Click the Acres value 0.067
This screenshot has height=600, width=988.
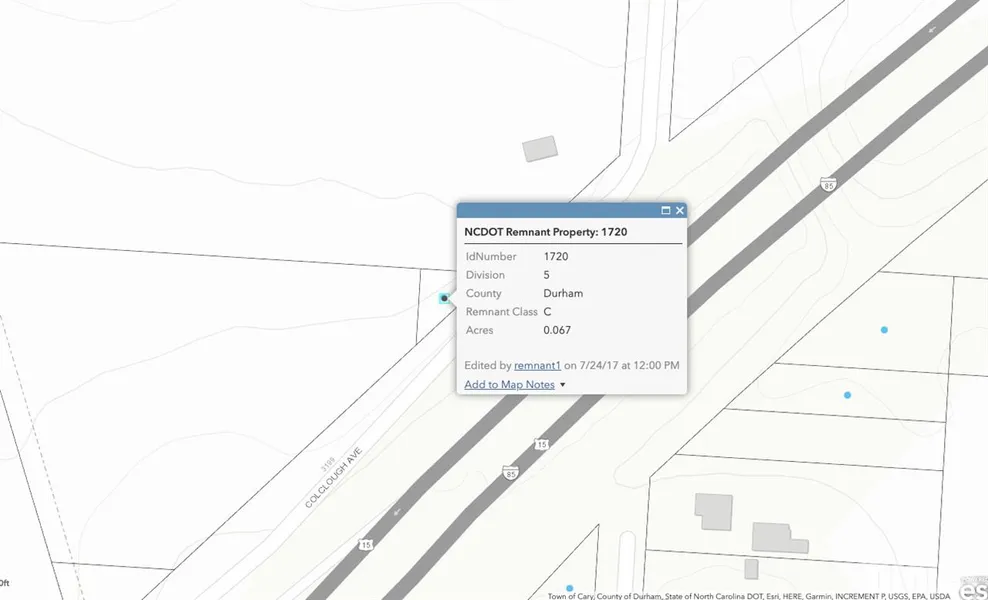(557, 330)
